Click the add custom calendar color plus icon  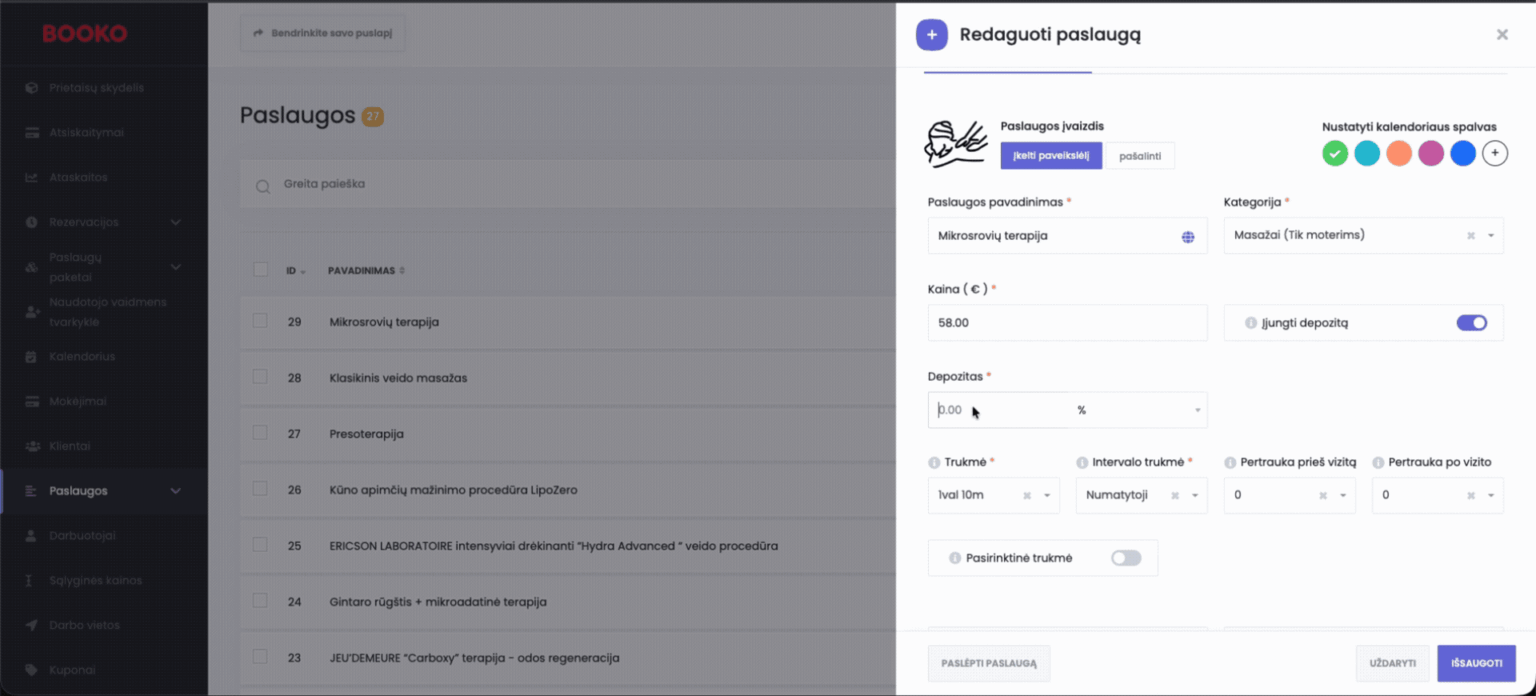[x=1494, y=153]
